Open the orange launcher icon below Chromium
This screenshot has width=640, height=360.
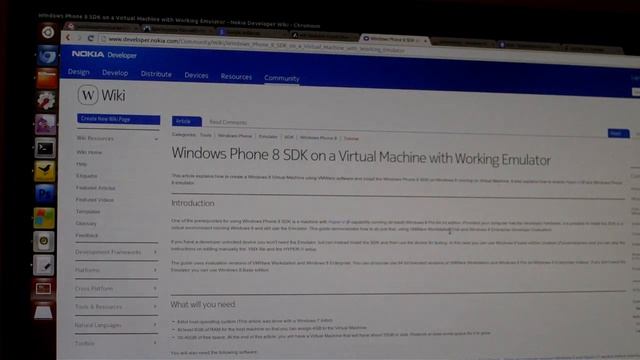47,78
